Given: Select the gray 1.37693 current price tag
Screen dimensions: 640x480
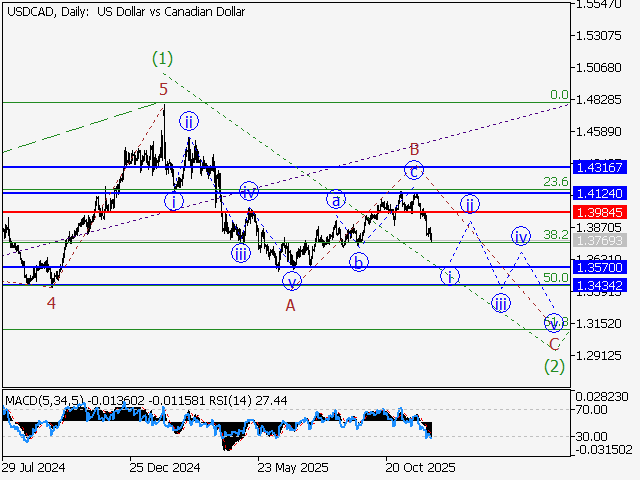Looking at the screenshot, I should (x=600, y=241).
